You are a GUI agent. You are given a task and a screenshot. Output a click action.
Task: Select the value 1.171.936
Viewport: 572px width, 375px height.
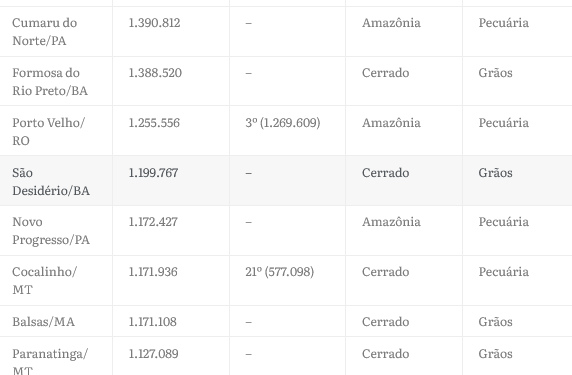pos(153,272)
